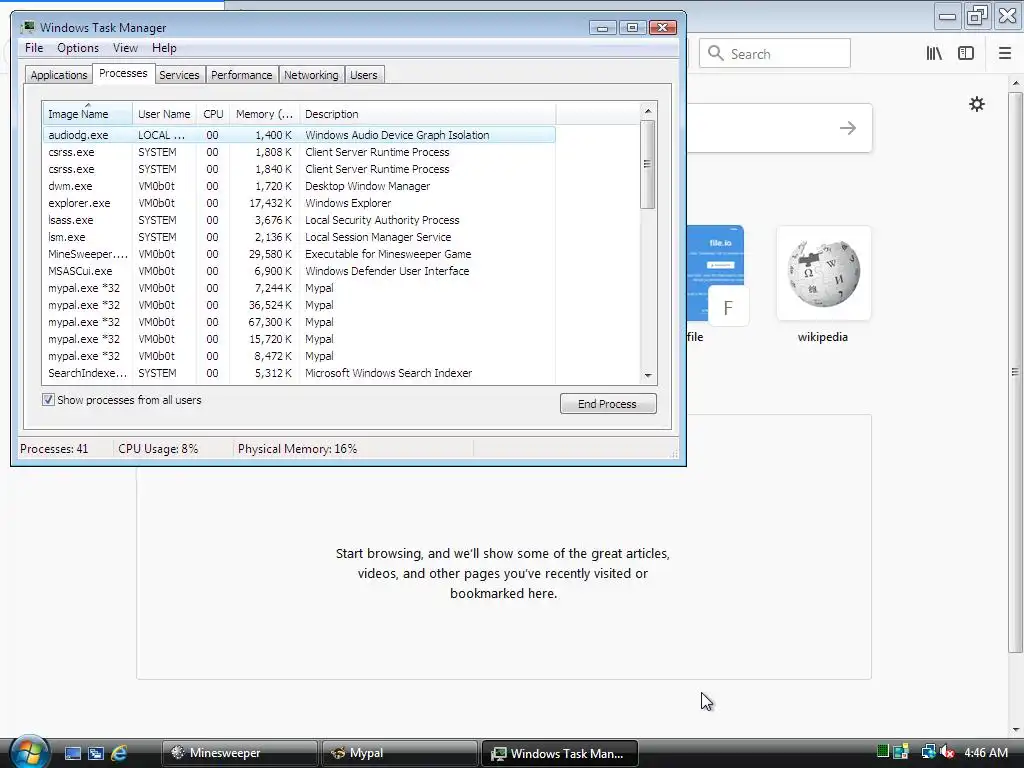Click End Process button
This screenshot has height=768, width=1024.
coord(608,404)
